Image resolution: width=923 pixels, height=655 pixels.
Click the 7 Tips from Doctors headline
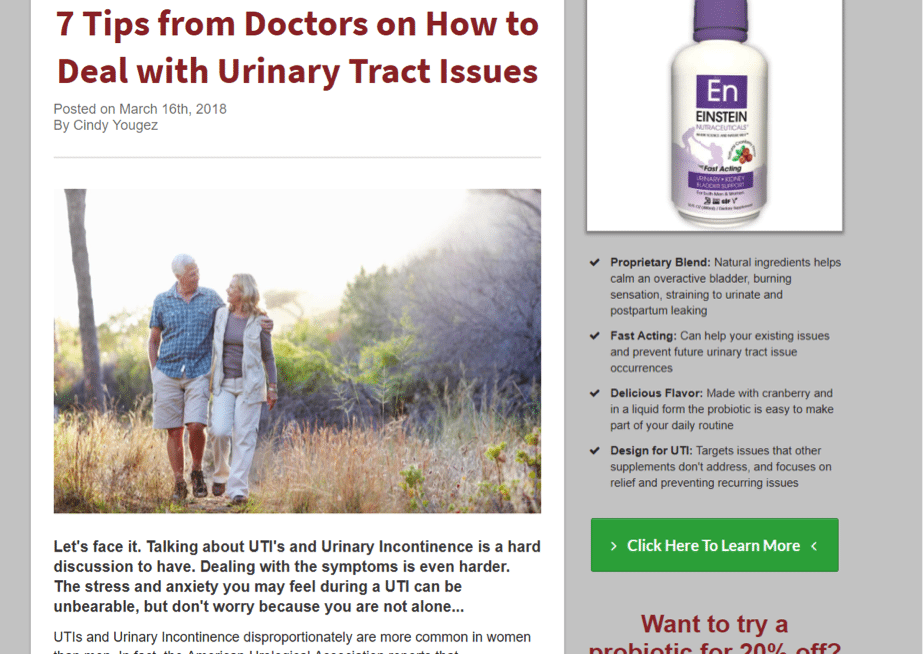pos(297,47)
